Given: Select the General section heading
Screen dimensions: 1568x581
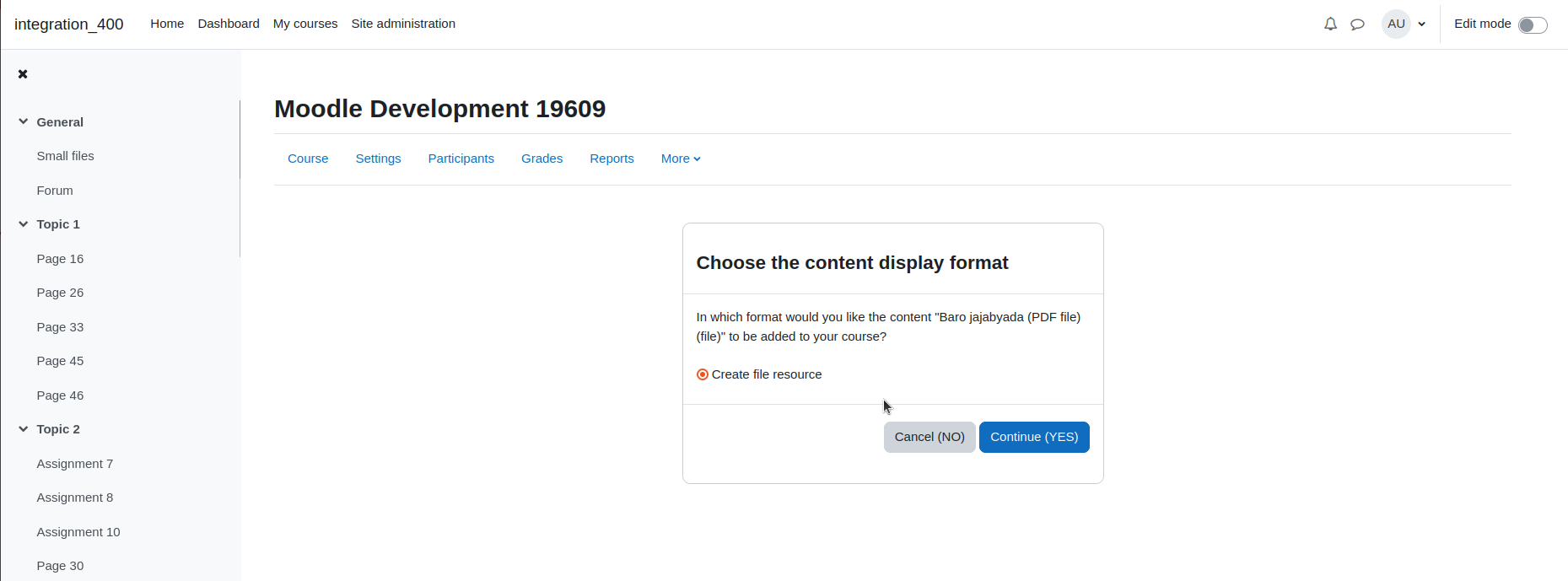Looking at the screenshot, I should click(60, 122).
